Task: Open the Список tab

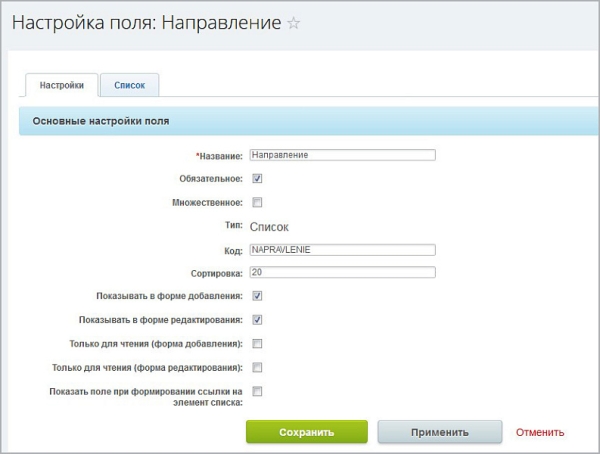Action: pos(129,86)
